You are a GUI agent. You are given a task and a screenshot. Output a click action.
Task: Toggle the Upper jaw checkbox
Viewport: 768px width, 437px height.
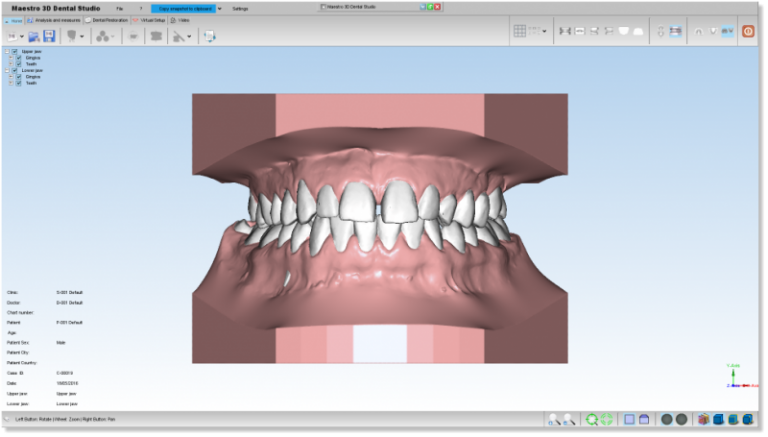point(15,51)
